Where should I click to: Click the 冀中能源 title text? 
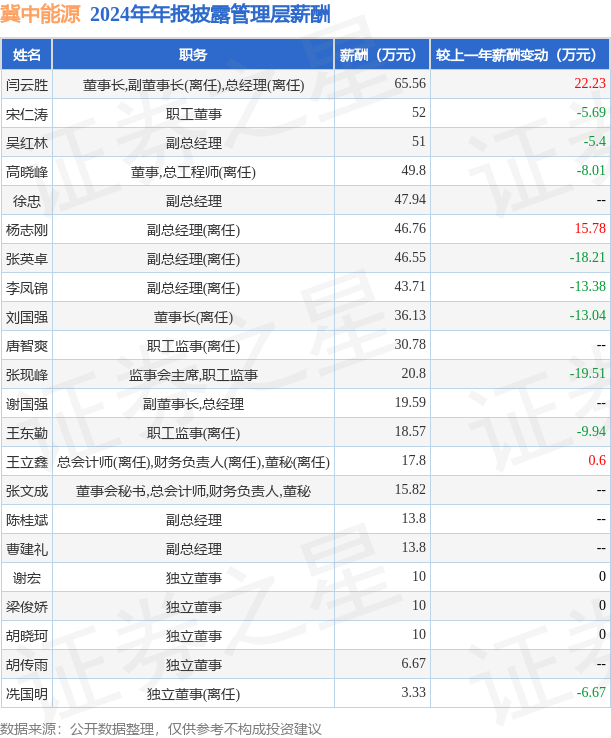click(x=40, y=14)
